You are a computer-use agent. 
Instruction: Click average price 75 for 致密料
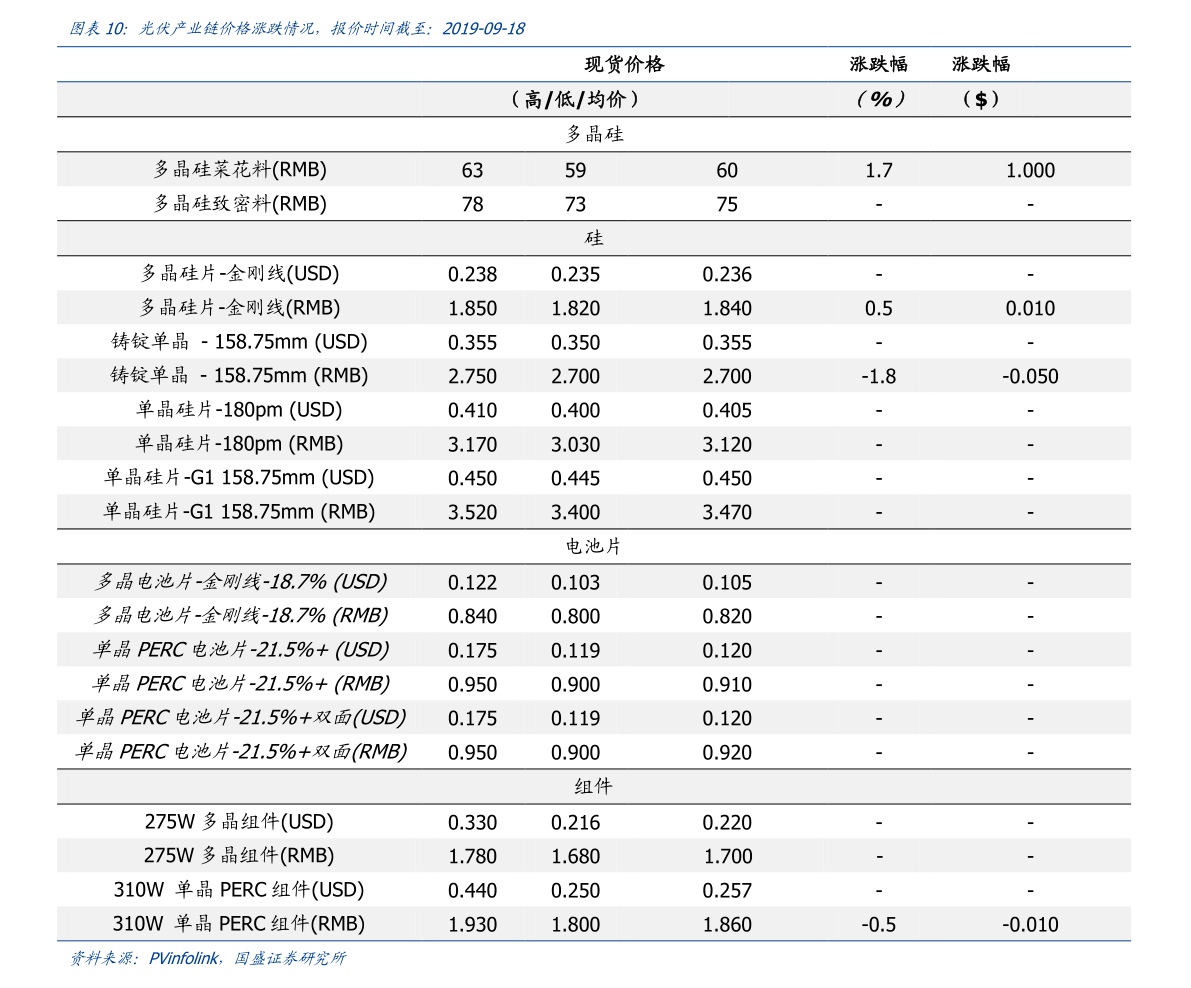coord(727,204)
